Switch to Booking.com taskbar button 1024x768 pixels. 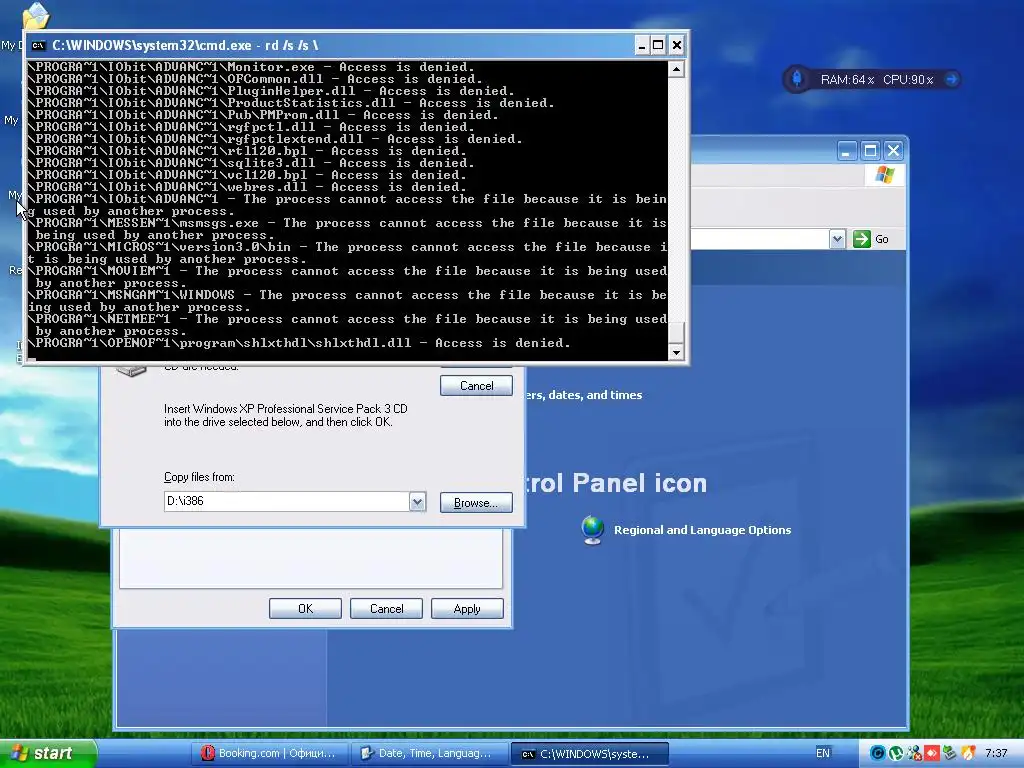tap(270, 754)
